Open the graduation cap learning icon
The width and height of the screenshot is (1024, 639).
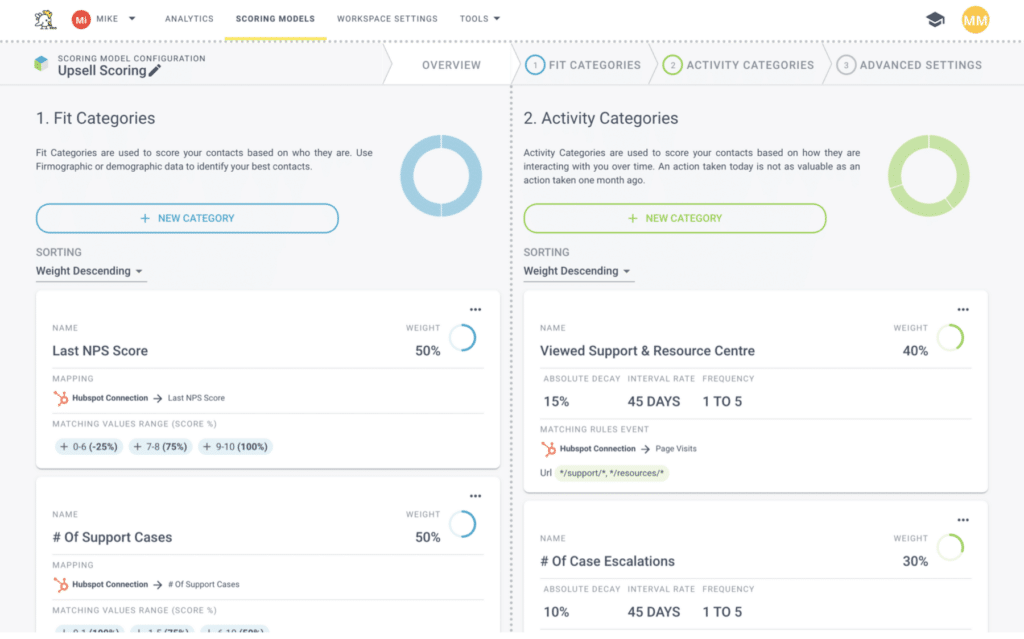coord(935,20)
